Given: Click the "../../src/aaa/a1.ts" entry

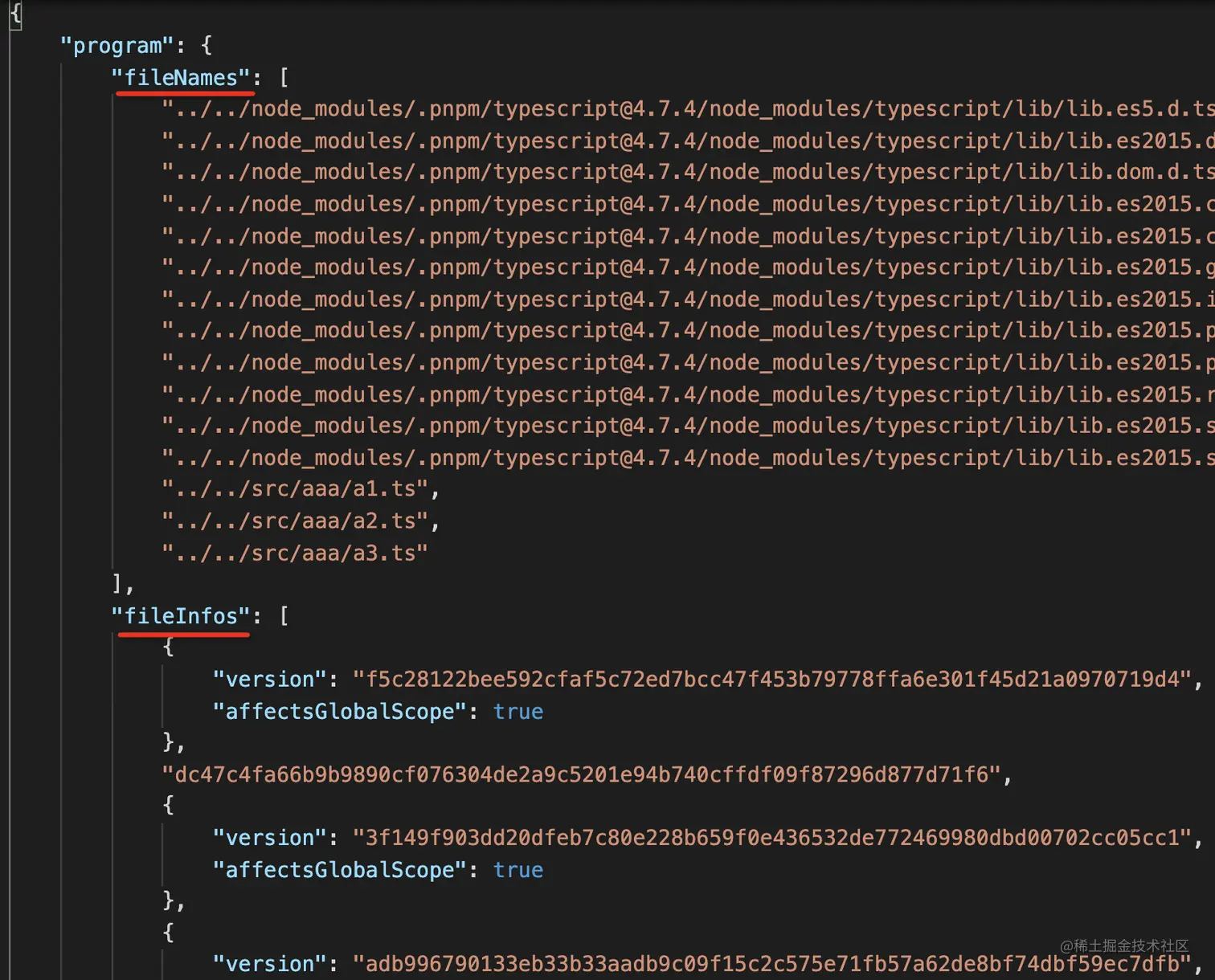Looking at the screenshot, I should coord(295,489).
